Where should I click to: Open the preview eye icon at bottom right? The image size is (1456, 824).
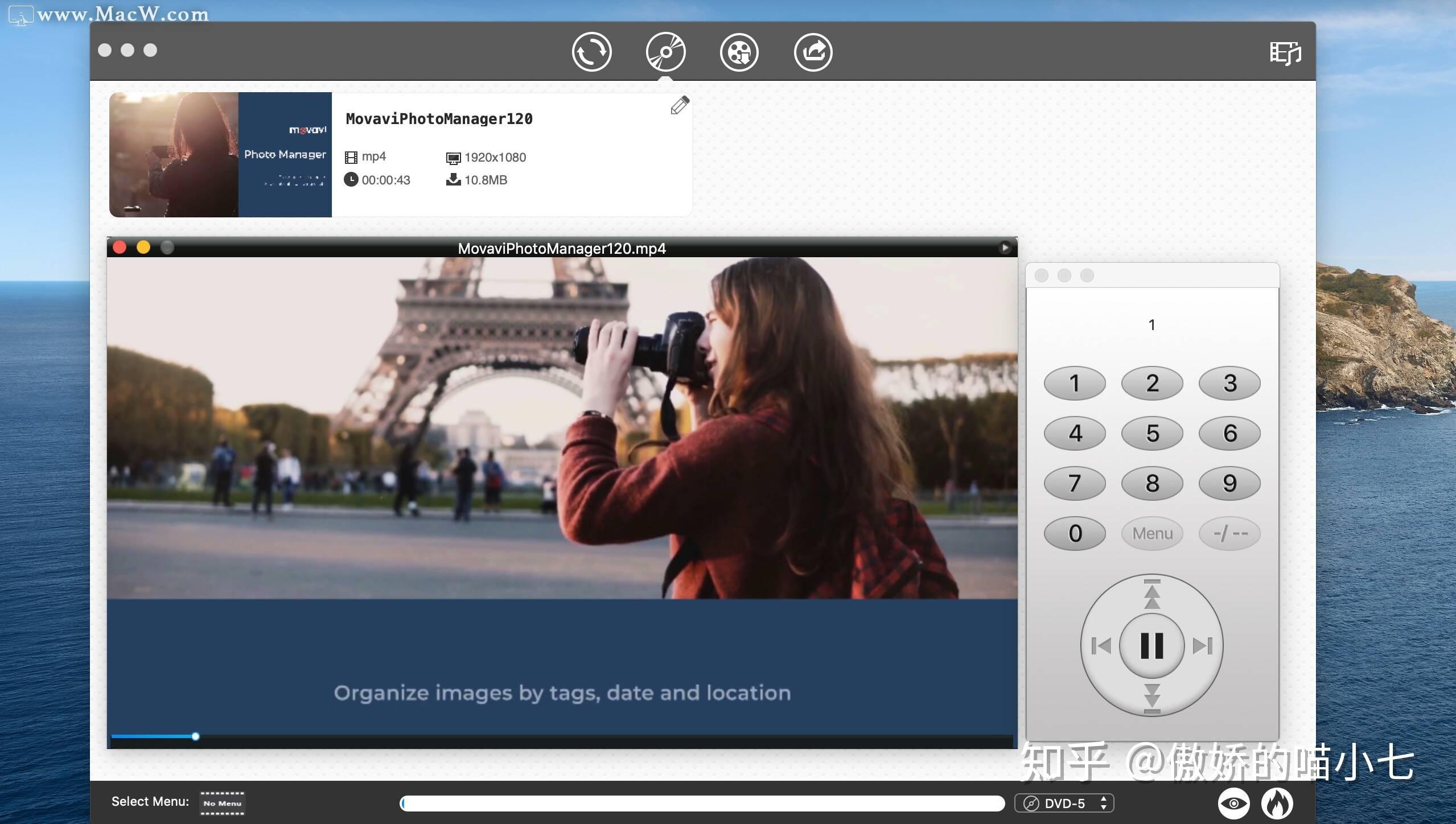pyautogui.click(x=1235, y=803)
